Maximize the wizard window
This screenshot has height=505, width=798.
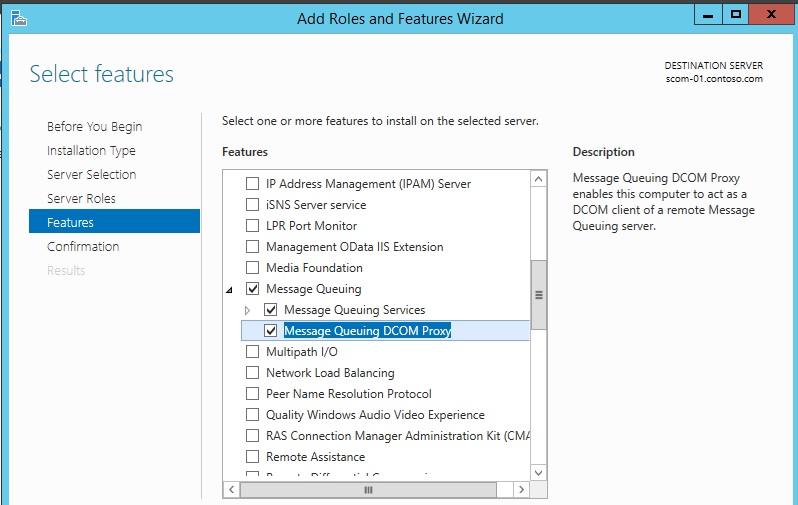click(736, 14)
